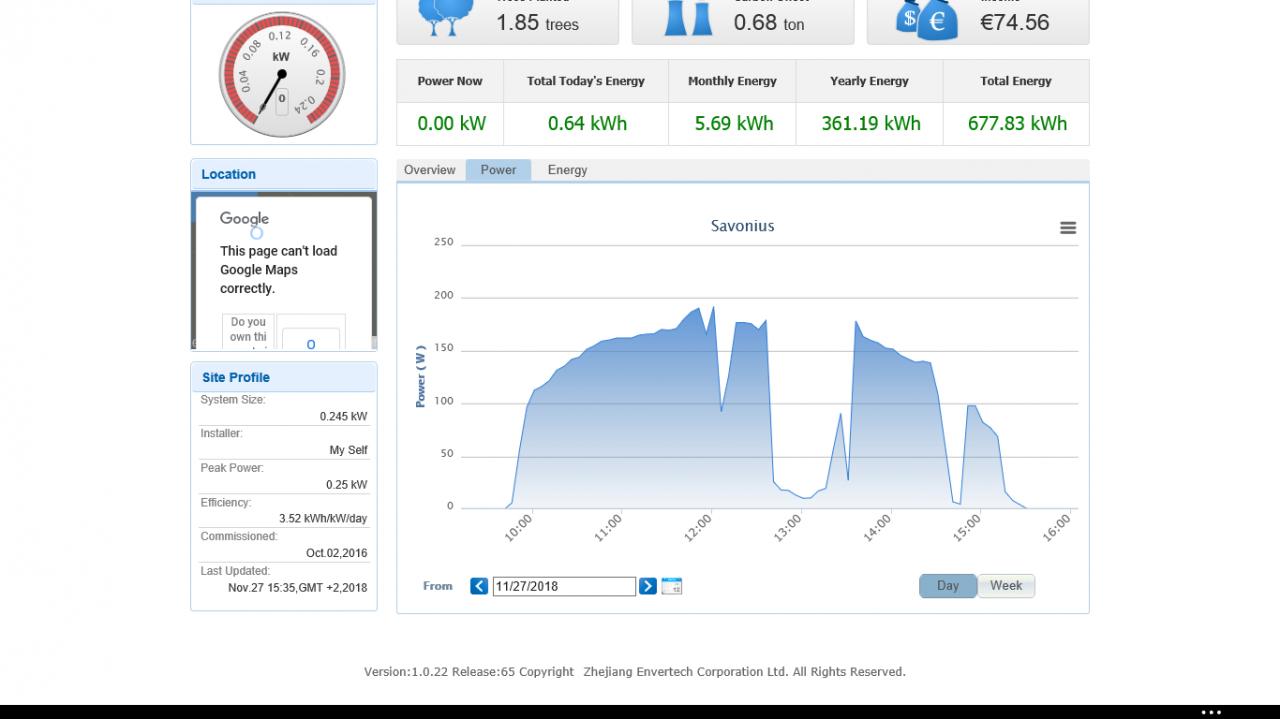
Task: Click the Yearly Energy value 361.19 kWh
Action: 871,124
